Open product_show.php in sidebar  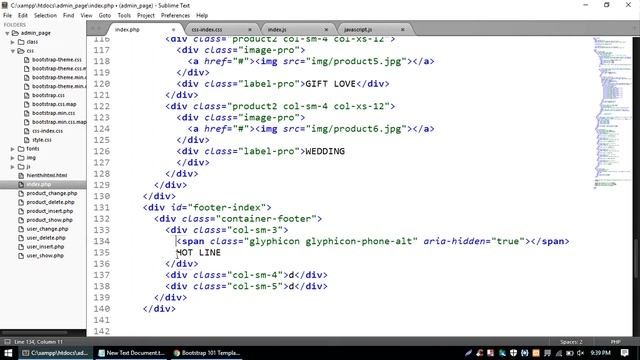(49, 220)
